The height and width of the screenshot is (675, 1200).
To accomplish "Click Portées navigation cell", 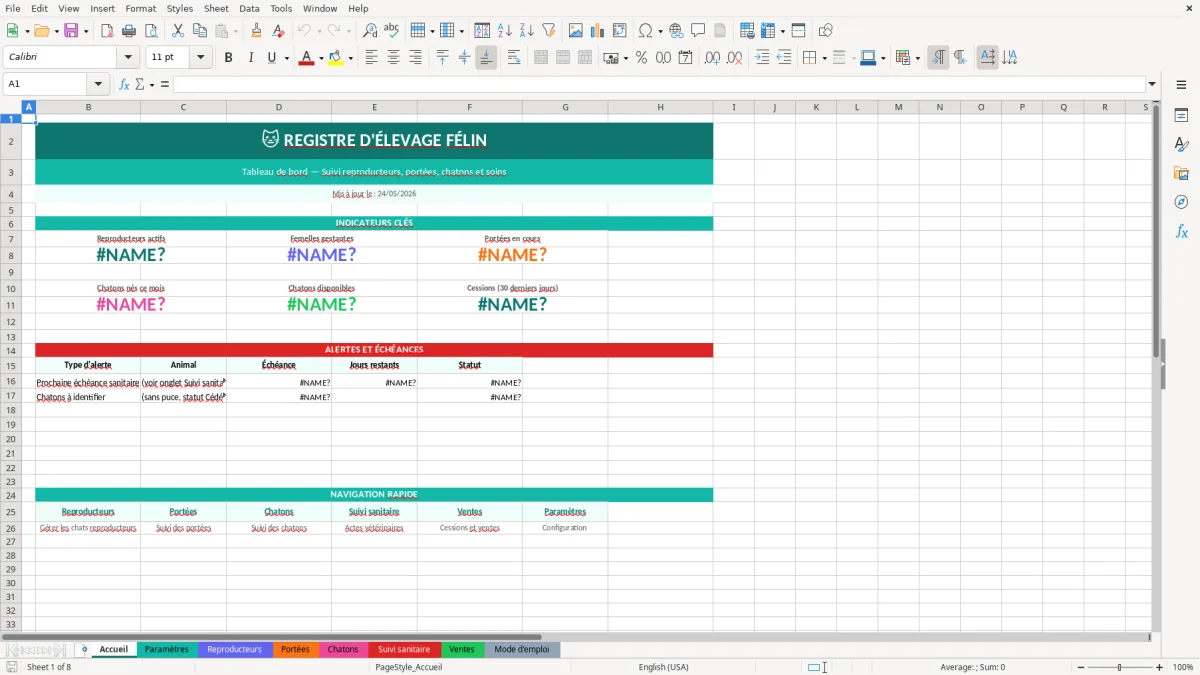I will tap(183, 511).
